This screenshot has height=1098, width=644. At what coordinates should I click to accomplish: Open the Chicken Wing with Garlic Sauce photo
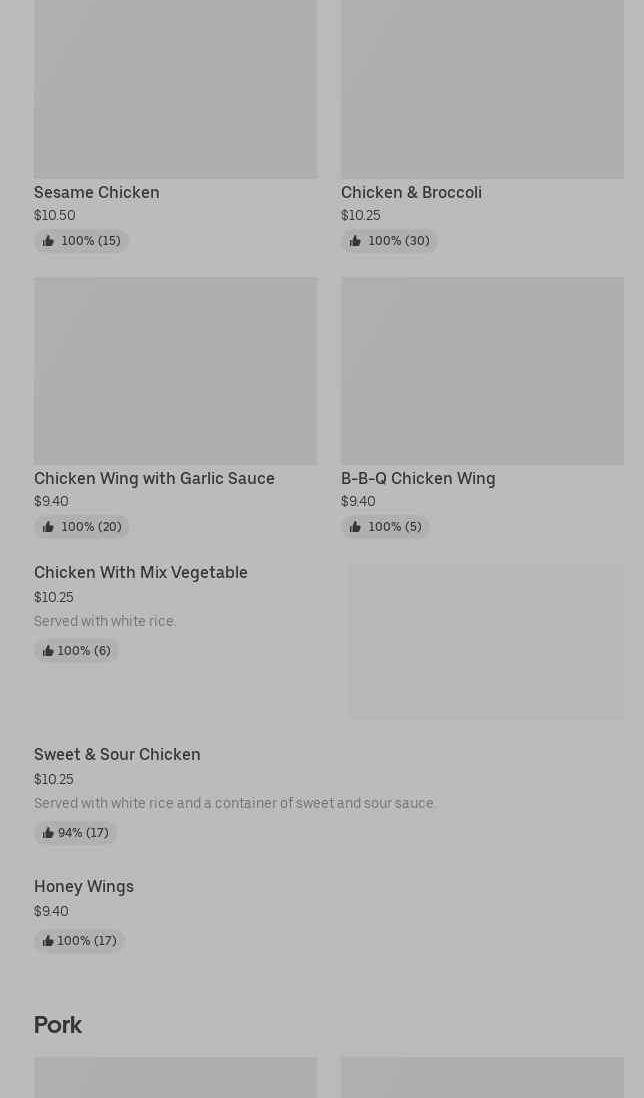pyautogui.click(x=175, y=370)
